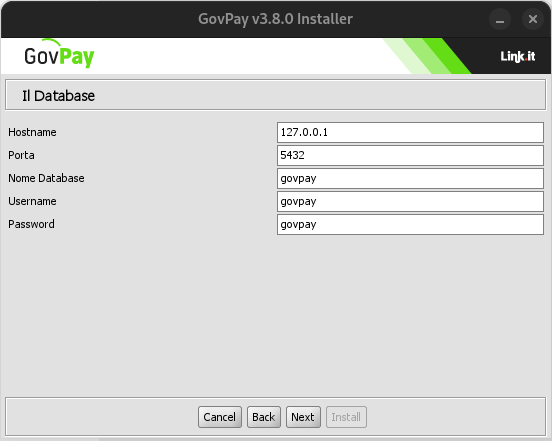Click the Nome Database label

click(46, 178)
